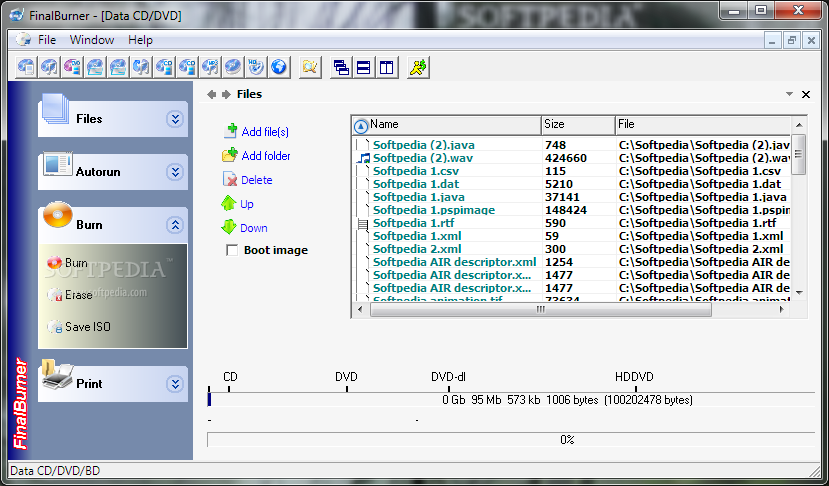Restore the inner document window
829x486 pixels.
(791, 40)
